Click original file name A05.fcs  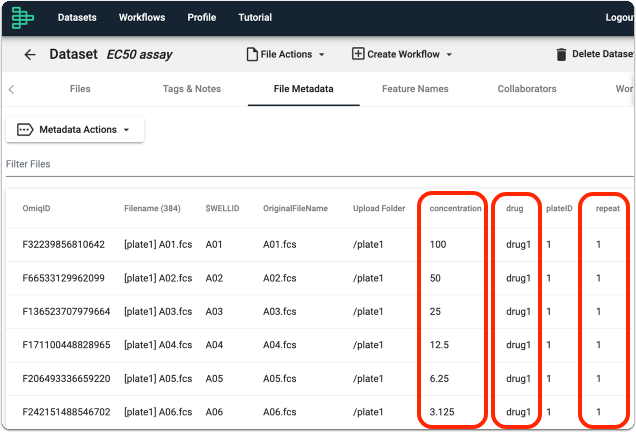point(279,378)
